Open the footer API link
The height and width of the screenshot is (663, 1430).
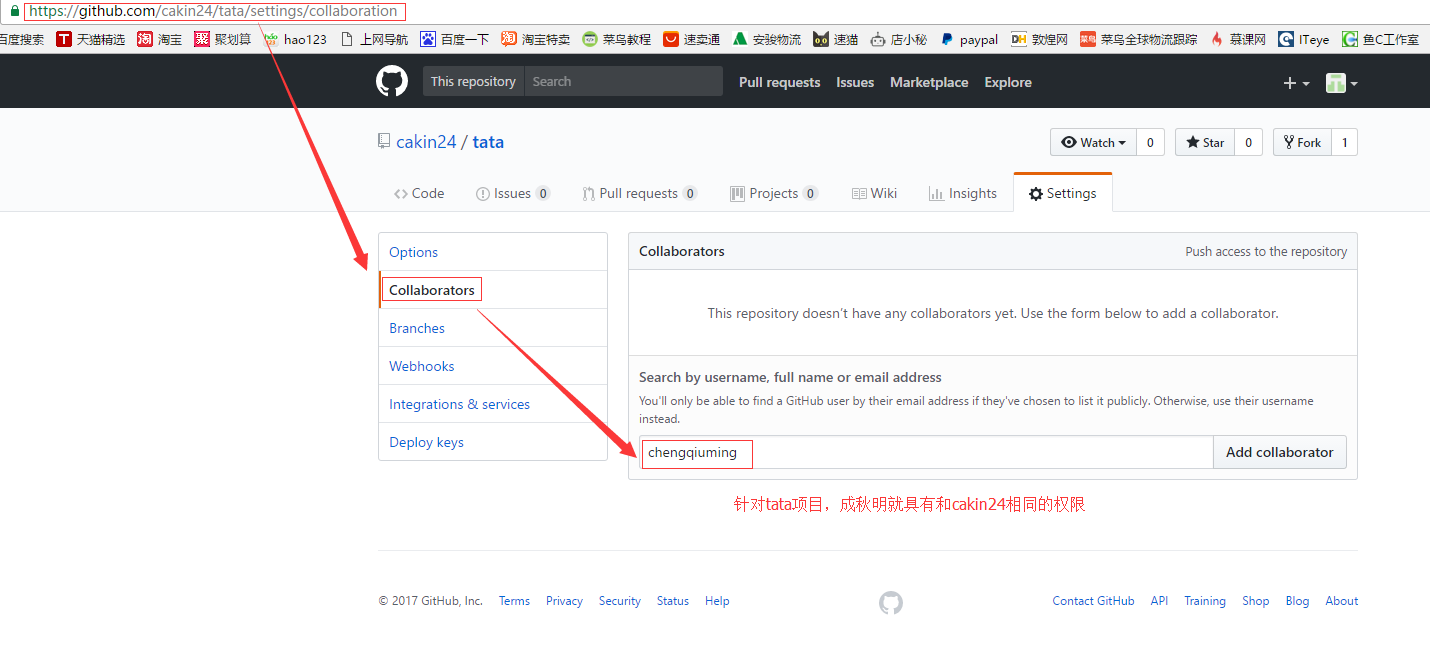(x=1159, y=601)
